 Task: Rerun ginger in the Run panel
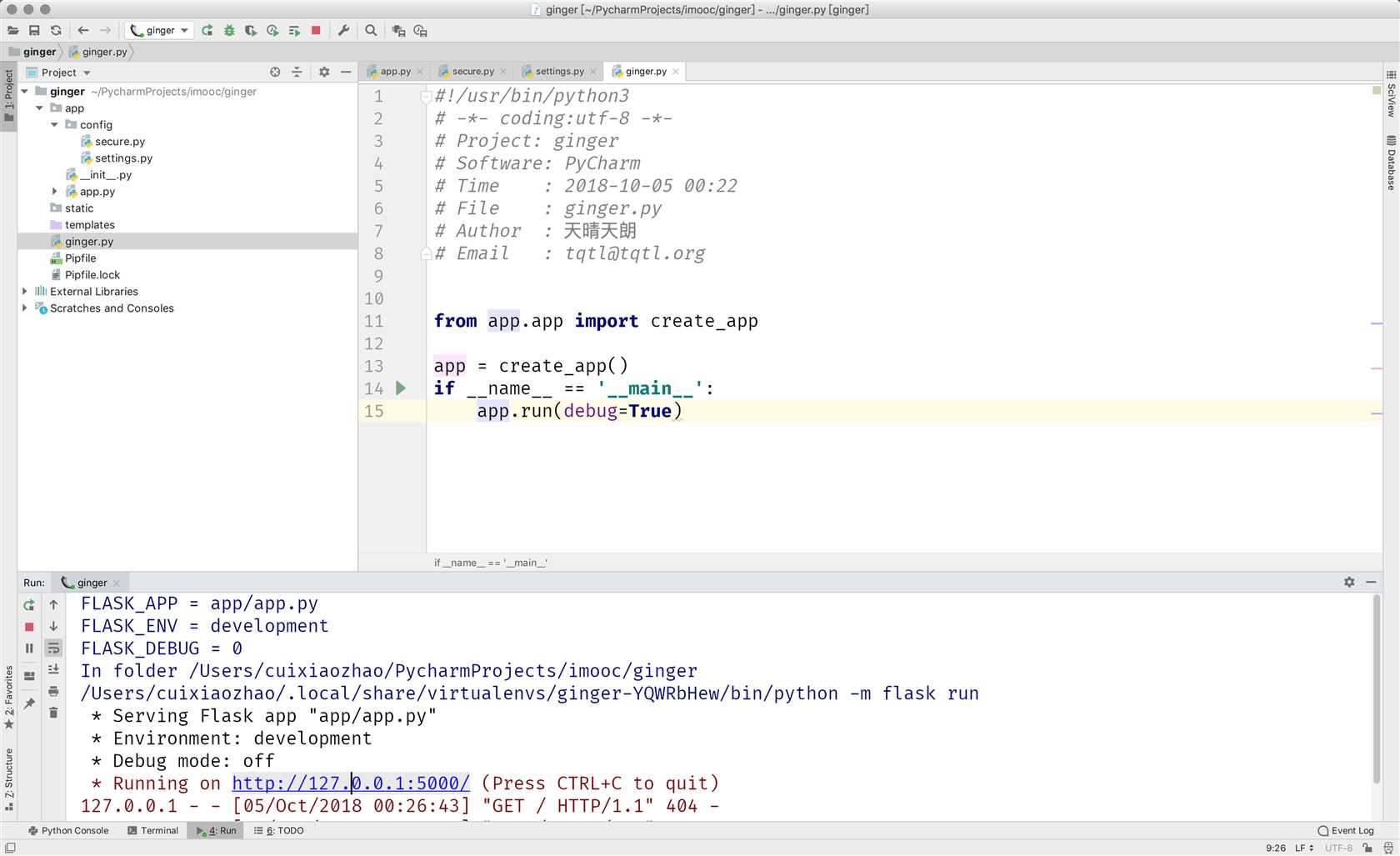(29, 605)
